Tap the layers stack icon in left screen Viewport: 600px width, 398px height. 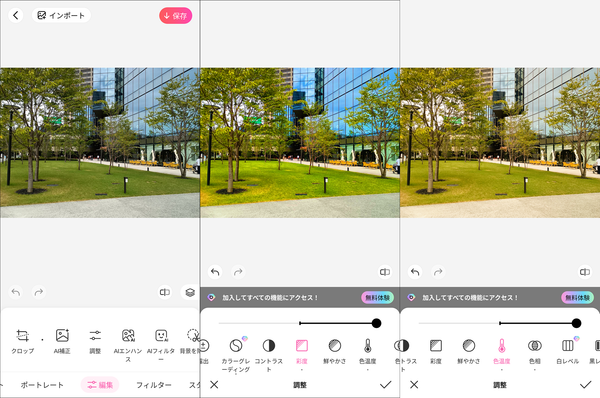click(x=190, y=292)
